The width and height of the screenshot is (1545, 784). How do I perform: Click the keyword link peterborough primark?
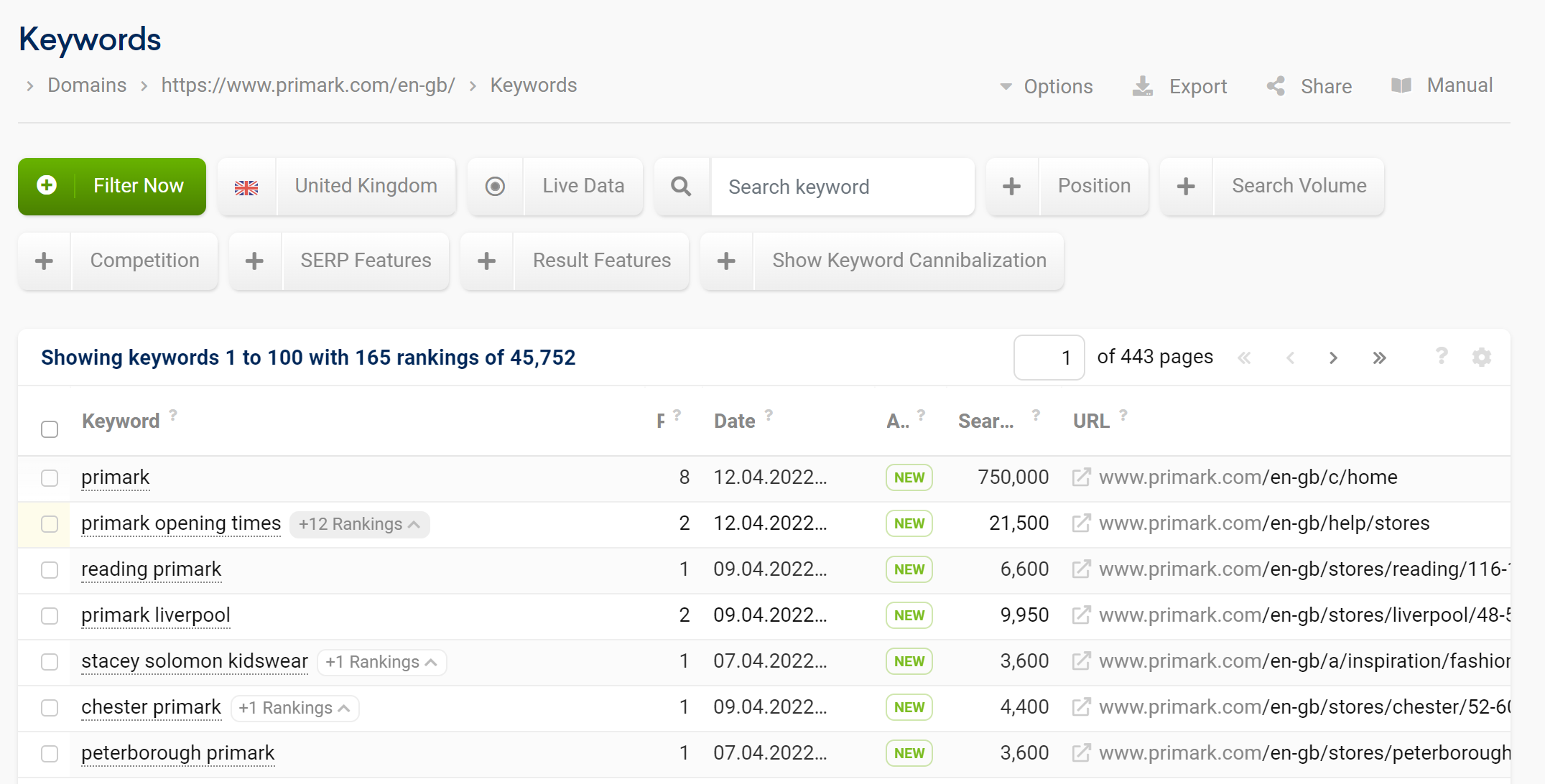click(178, 753)
